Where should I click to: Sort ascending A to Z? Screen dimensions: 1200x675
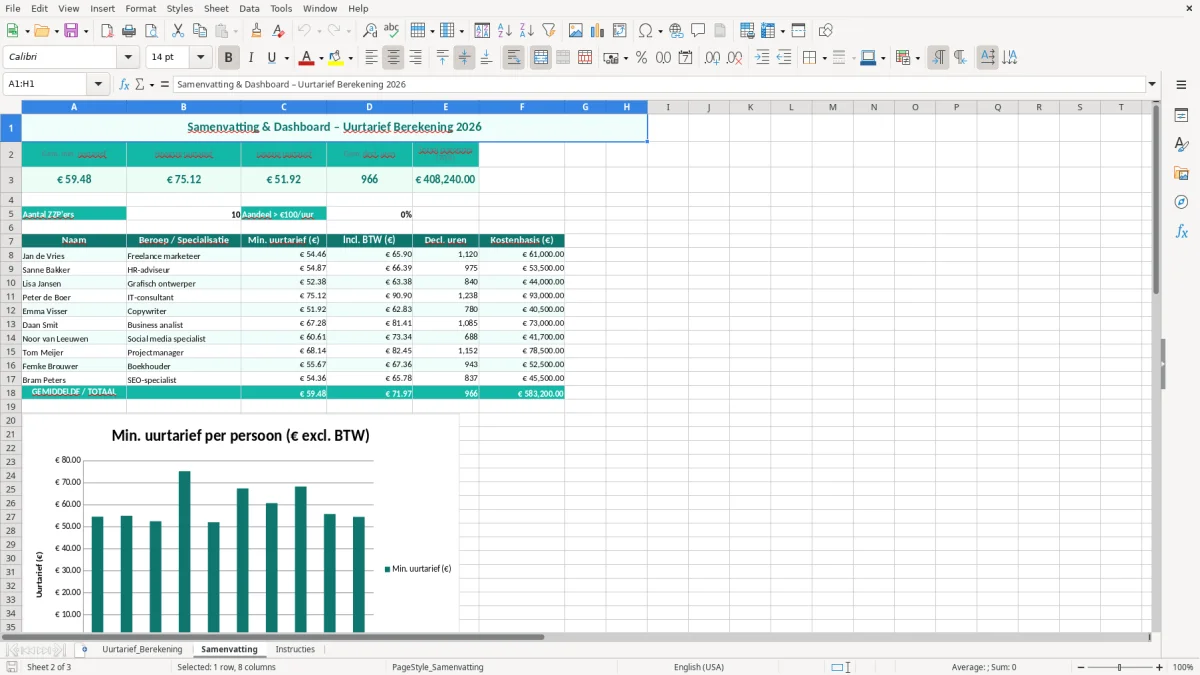click(x=505, y=31)
